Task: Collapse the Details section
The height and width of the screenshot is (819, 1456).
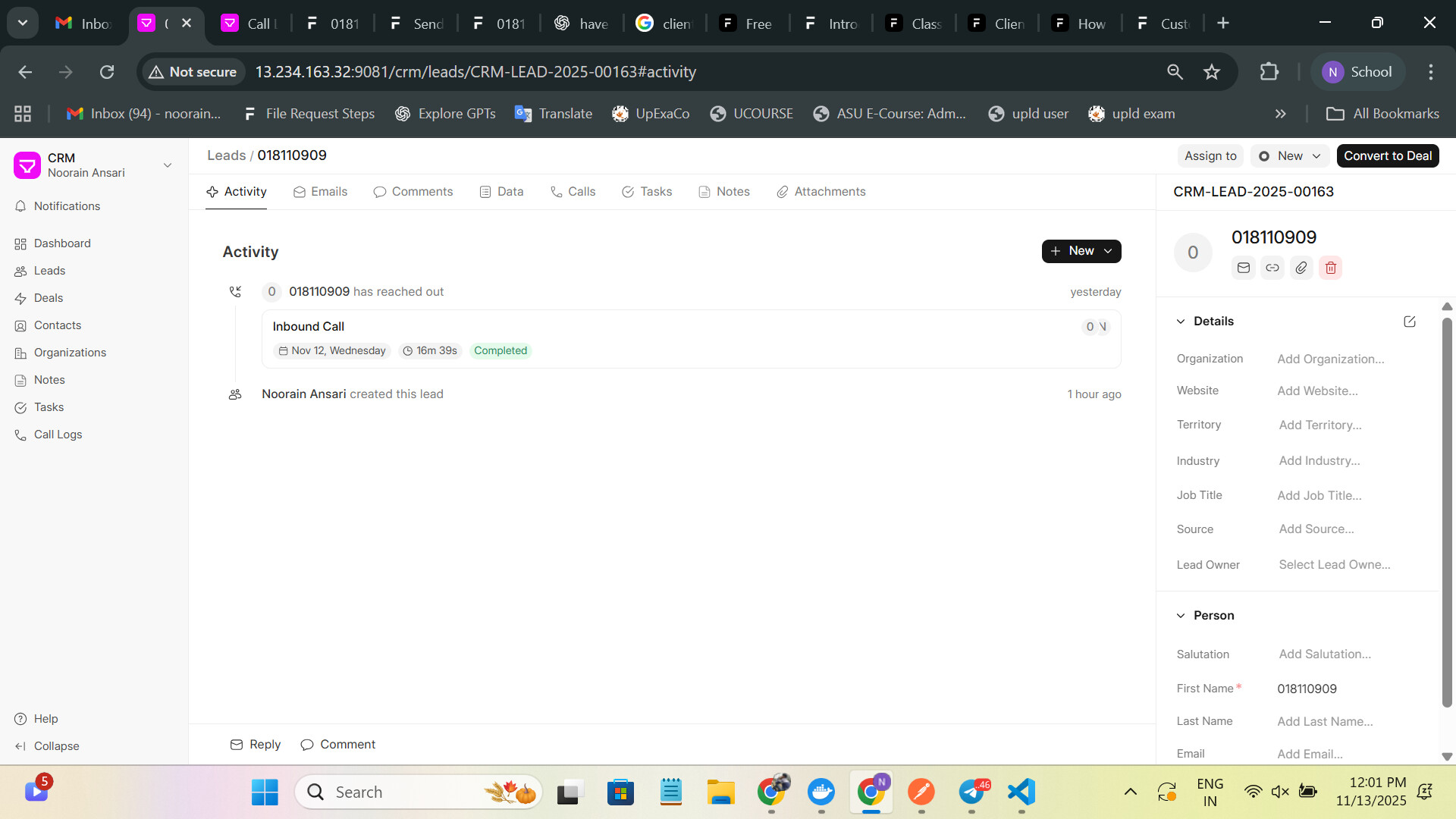Action: (x=1181, y=322)
